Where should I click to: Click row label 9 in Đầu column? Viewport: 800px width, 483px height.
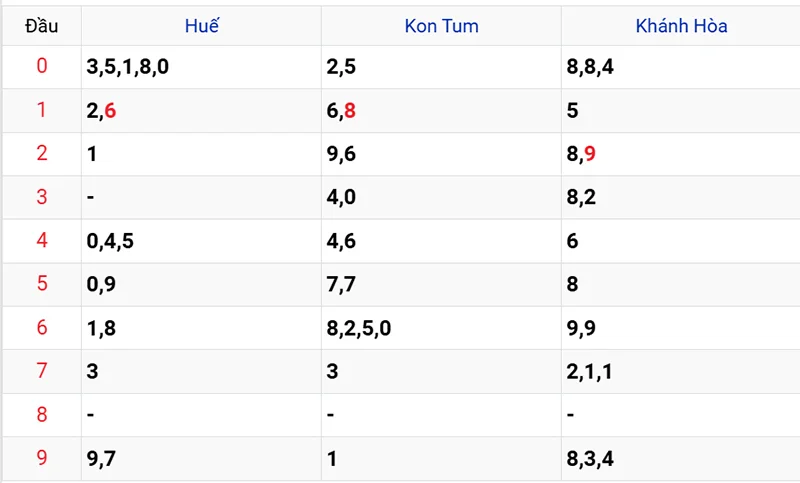tap(41, 458)
